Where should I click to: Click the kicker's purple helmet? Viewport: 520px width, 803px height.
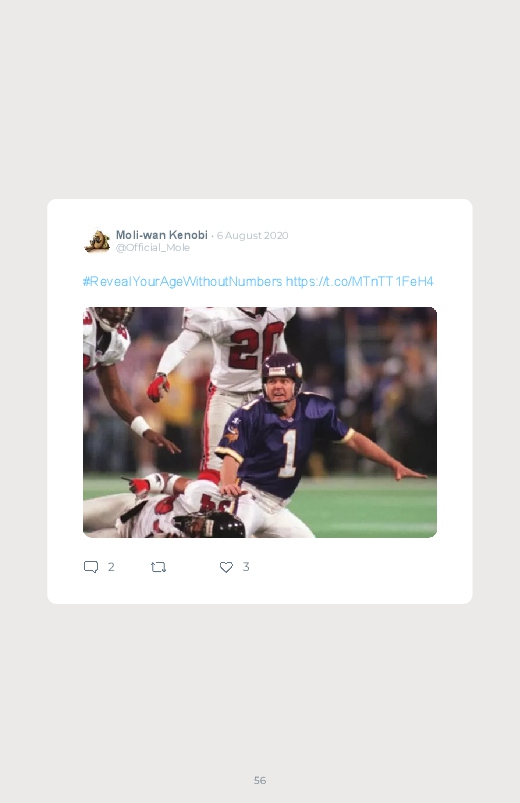click(x=281, y=371)
